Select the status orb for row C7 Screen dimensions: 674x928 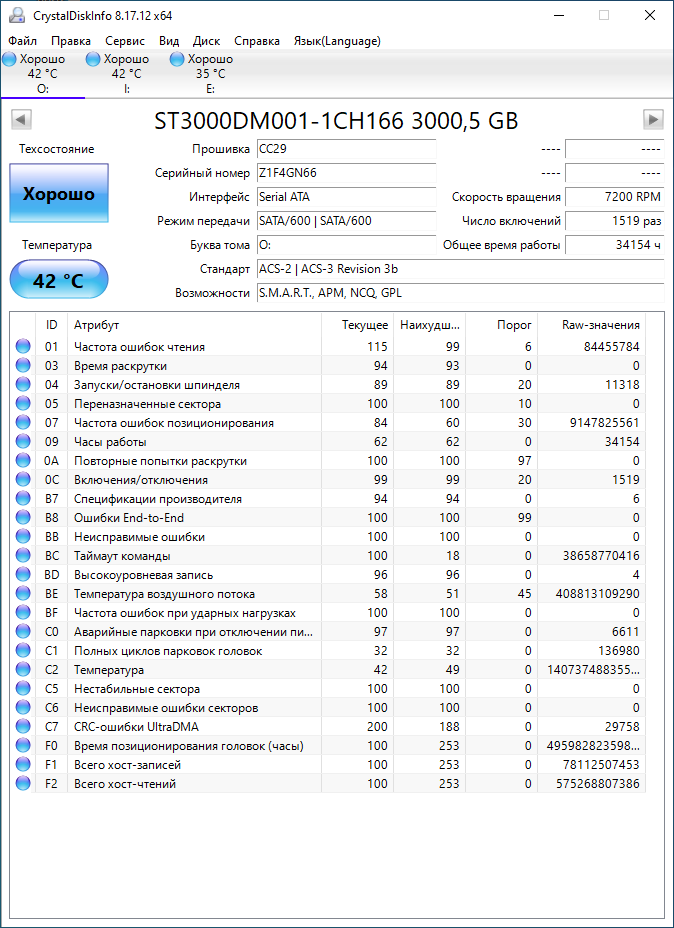[x=22, y=727]
